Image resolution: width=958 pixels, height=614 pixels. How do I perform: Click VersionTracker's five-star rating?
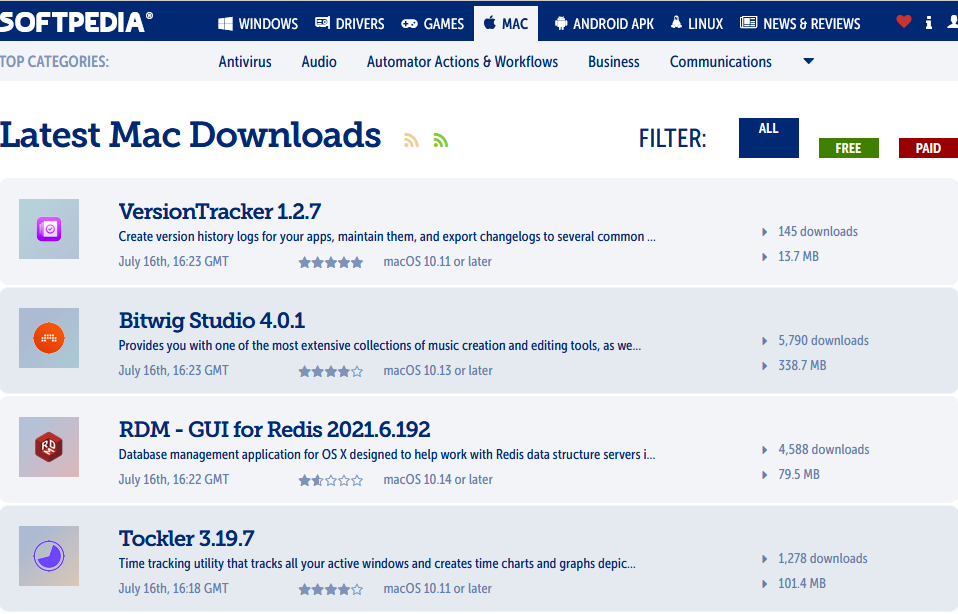tap(331, 263)
